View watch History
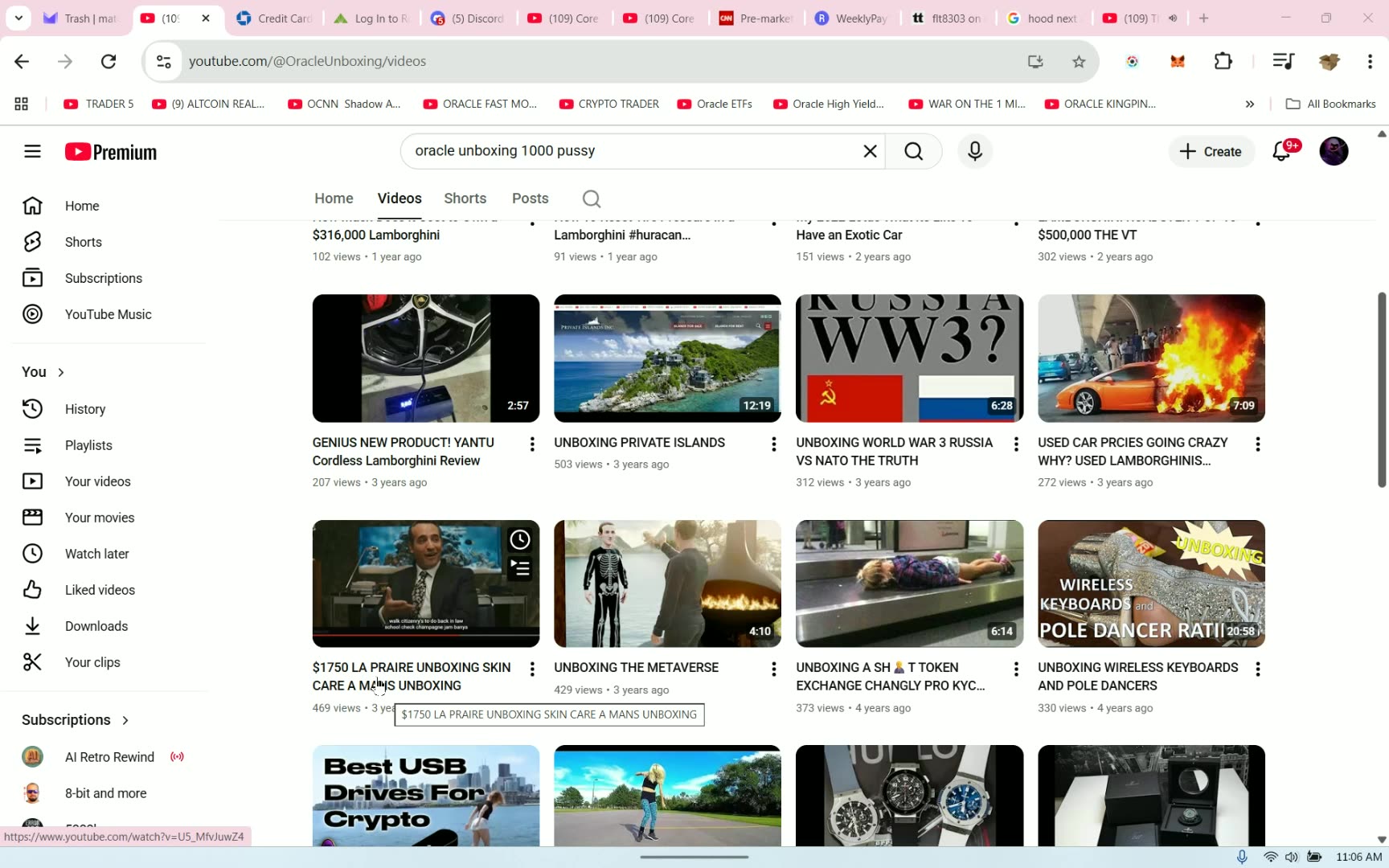 [84, 409]
